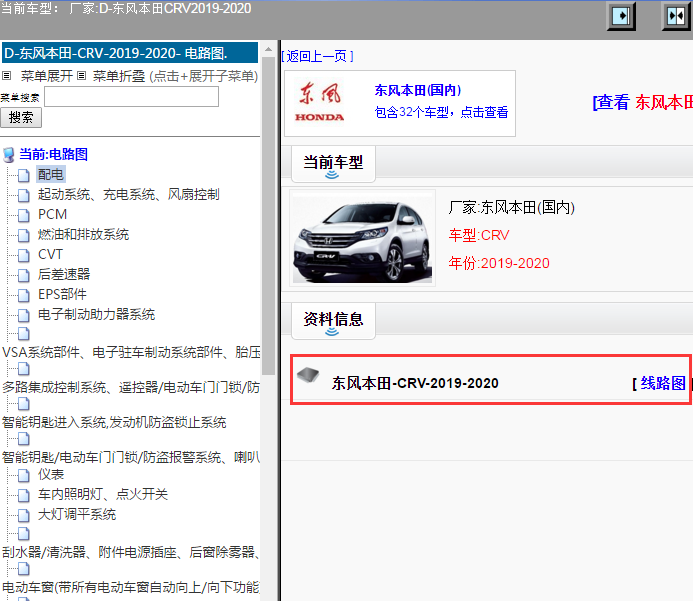The image size is (693, 601).
Task: Click the left panel vertical scrollbar thumb
Action: (268, 216)
